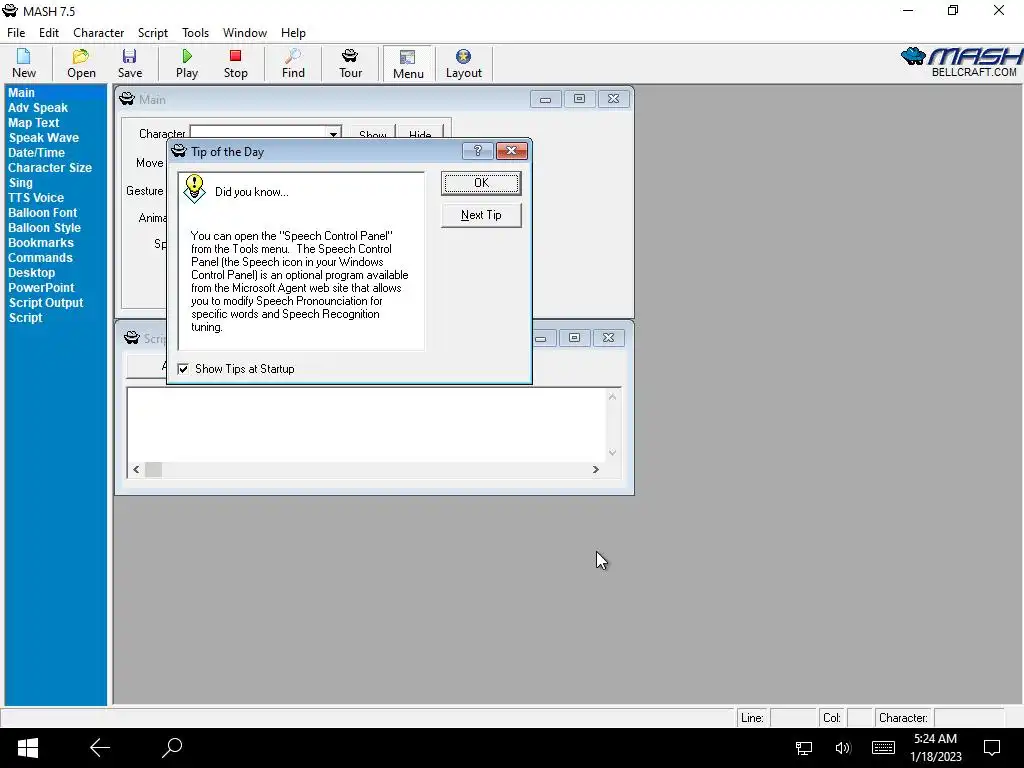The width and height of the screenshot is (1024, 768).
Task: Open the notification center icon
Action: (x=992, y=748)
